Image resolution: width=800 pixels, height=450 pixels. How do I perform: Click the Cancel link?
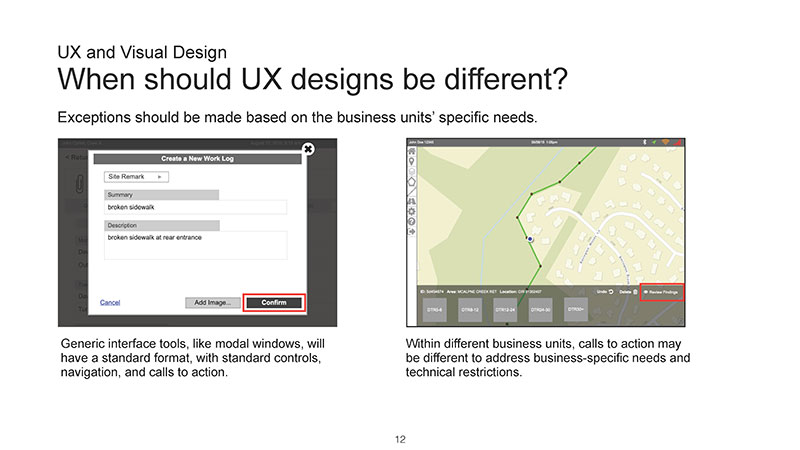(110, 302)
